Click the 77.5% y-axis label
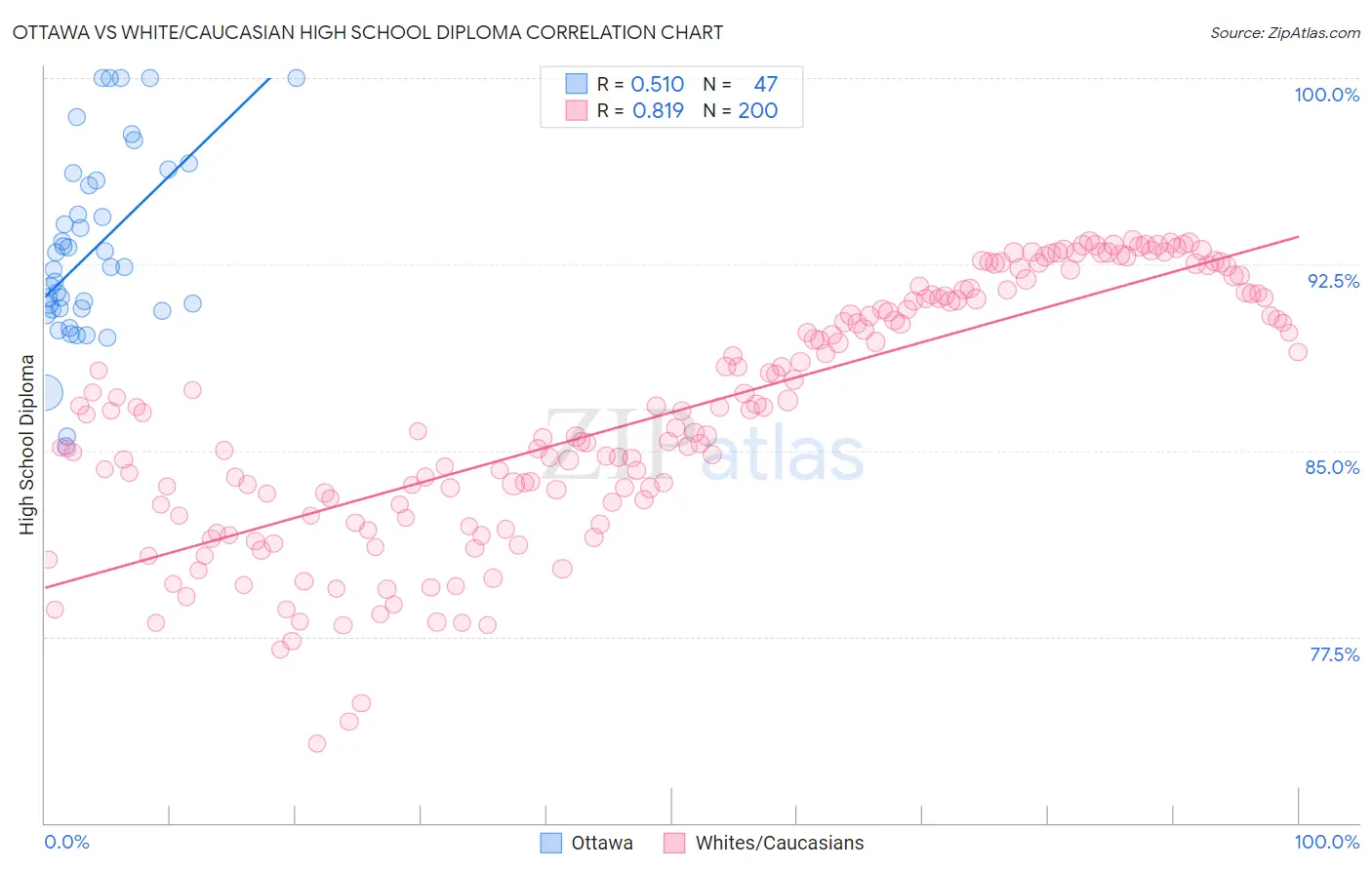Viewport: 1372px width, 870px height. (1335, 654)
